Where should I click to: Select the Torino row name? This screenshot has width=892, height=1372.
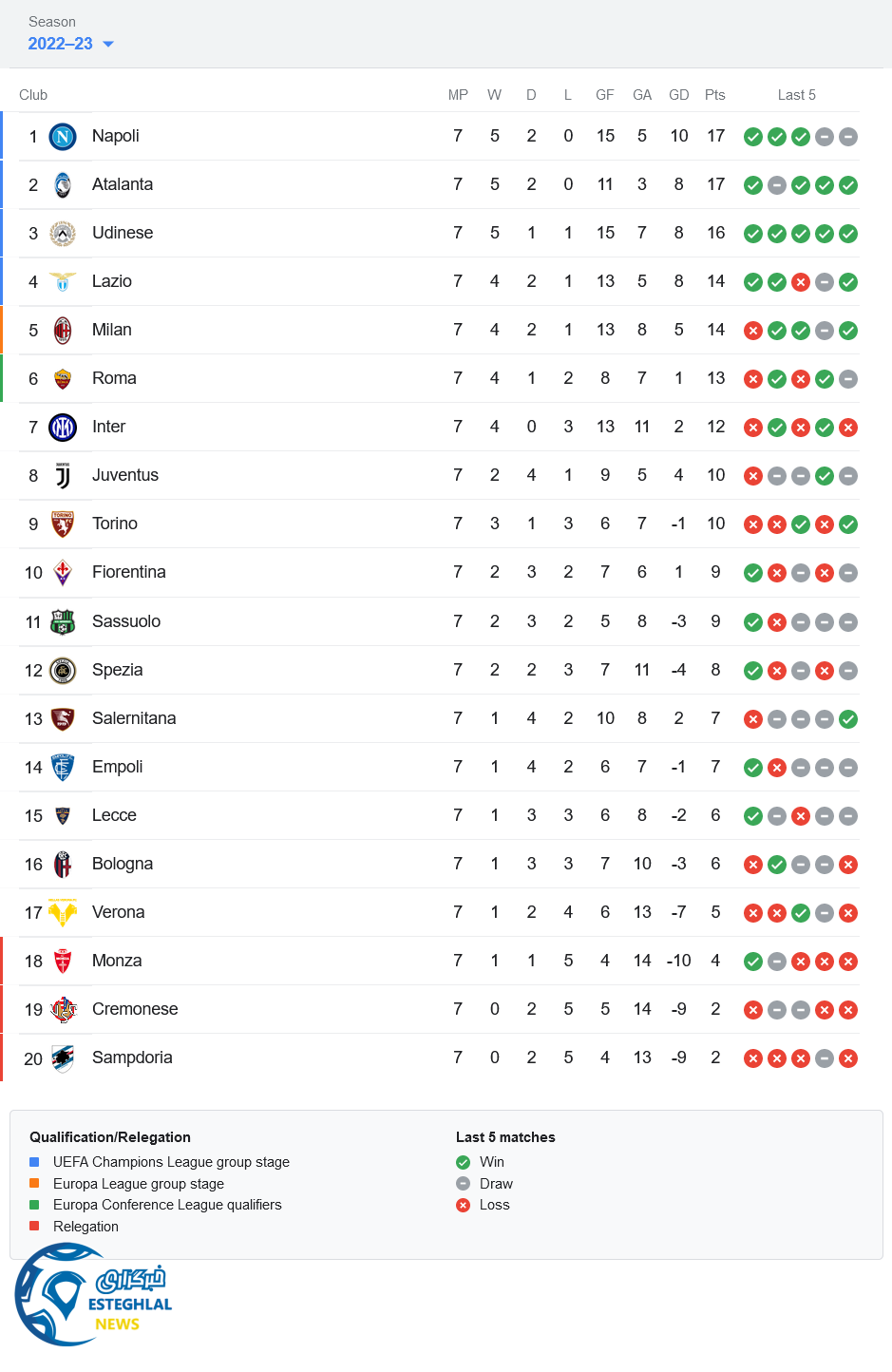(114, 524)
